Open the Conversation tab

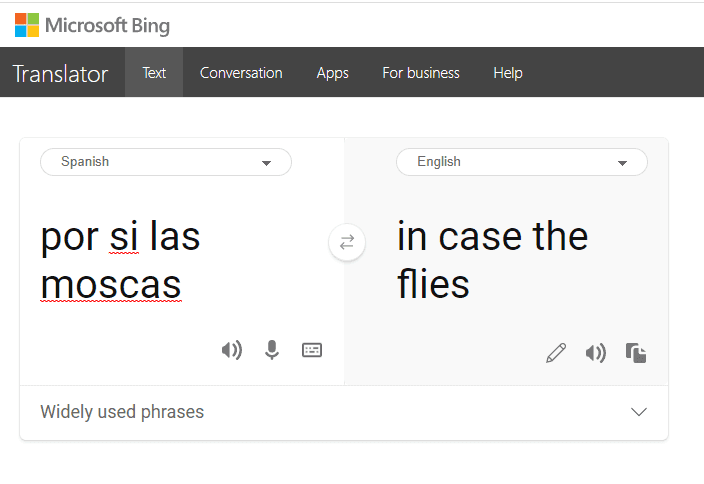(x=241, y=73)
